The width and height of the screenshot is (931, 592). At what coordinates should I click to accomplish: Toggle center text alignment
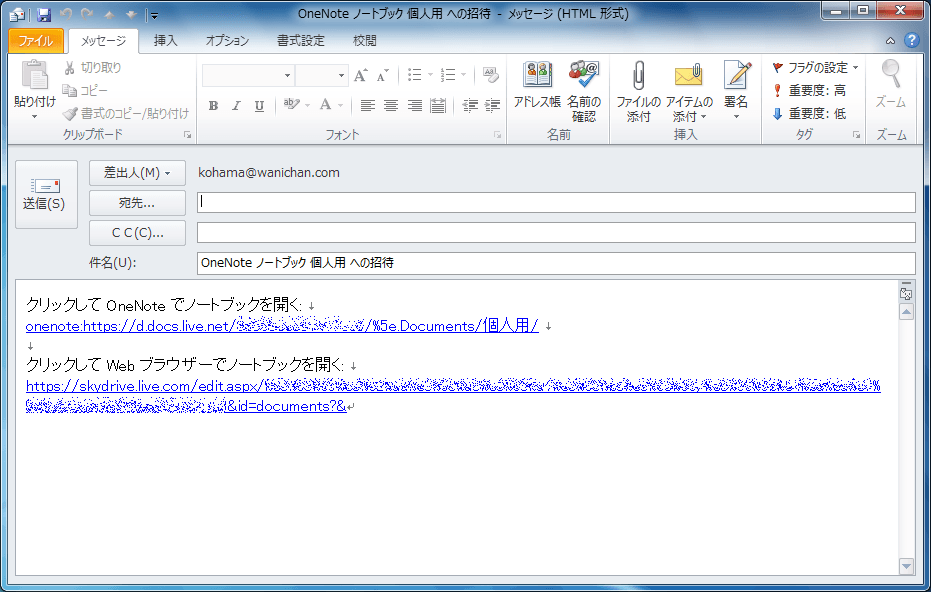(x=391, y=106)
